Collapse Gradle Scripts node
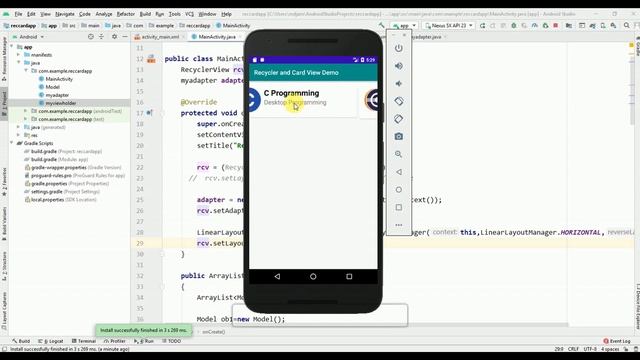Image resolution: width=640 pixels, height=360 pixels. [x=12, y=143]
